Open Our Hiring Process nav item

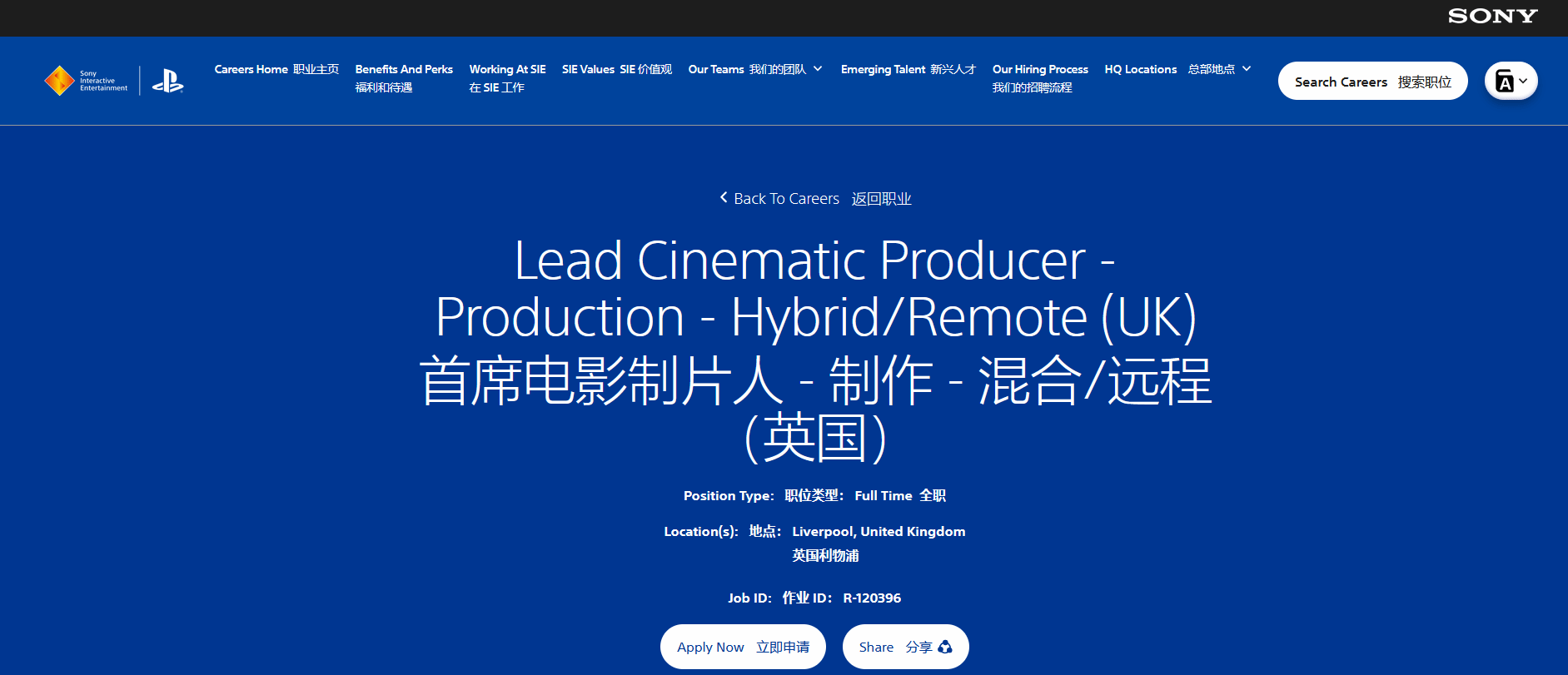coord(1040,78)
